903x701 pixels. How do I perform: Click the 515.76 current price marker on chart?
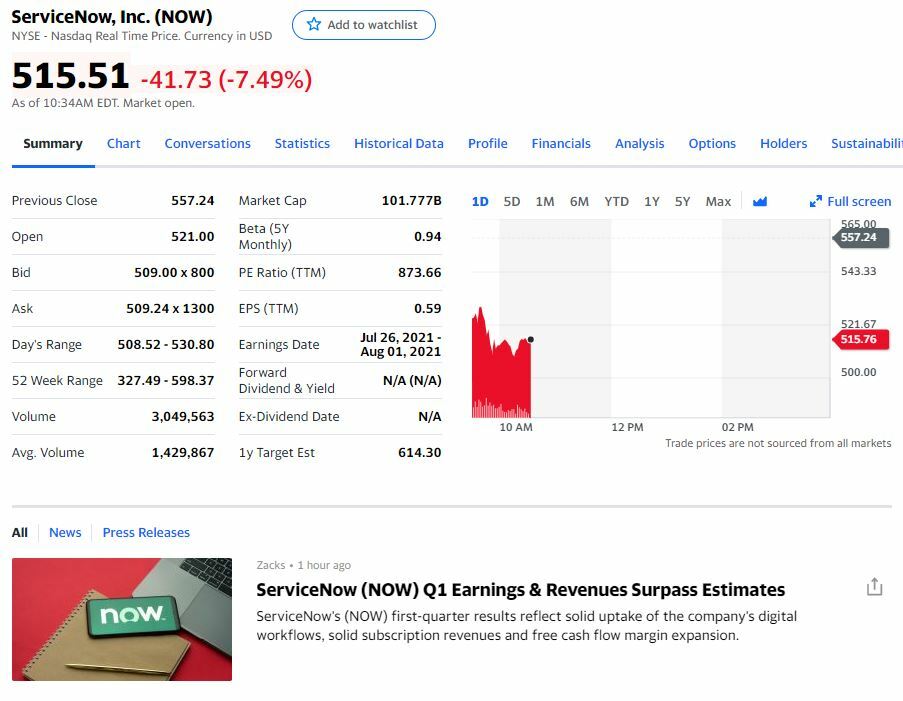click(x=860, y=339)
